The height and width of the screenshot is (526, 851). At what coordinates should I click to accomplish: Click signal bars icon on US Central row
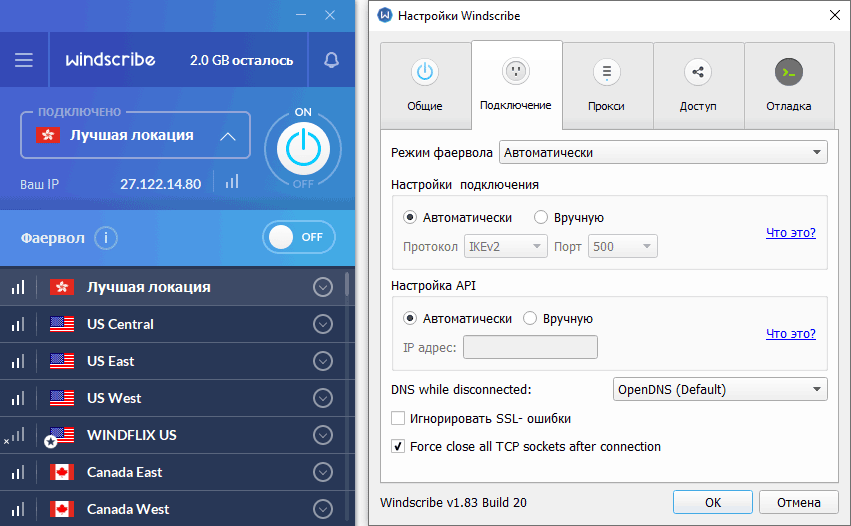coord(18,324)
